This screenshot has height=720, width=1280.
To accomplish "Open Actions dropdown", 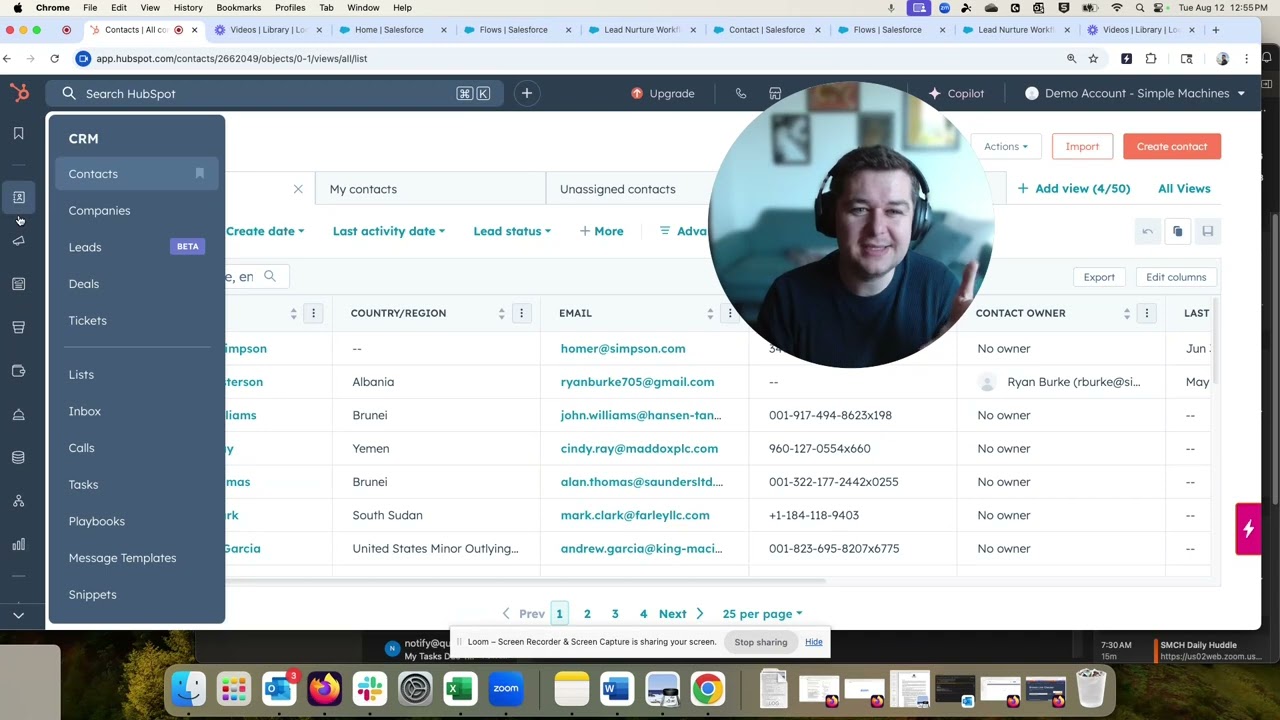I will pyautogui.click(x=1006, y=147).
